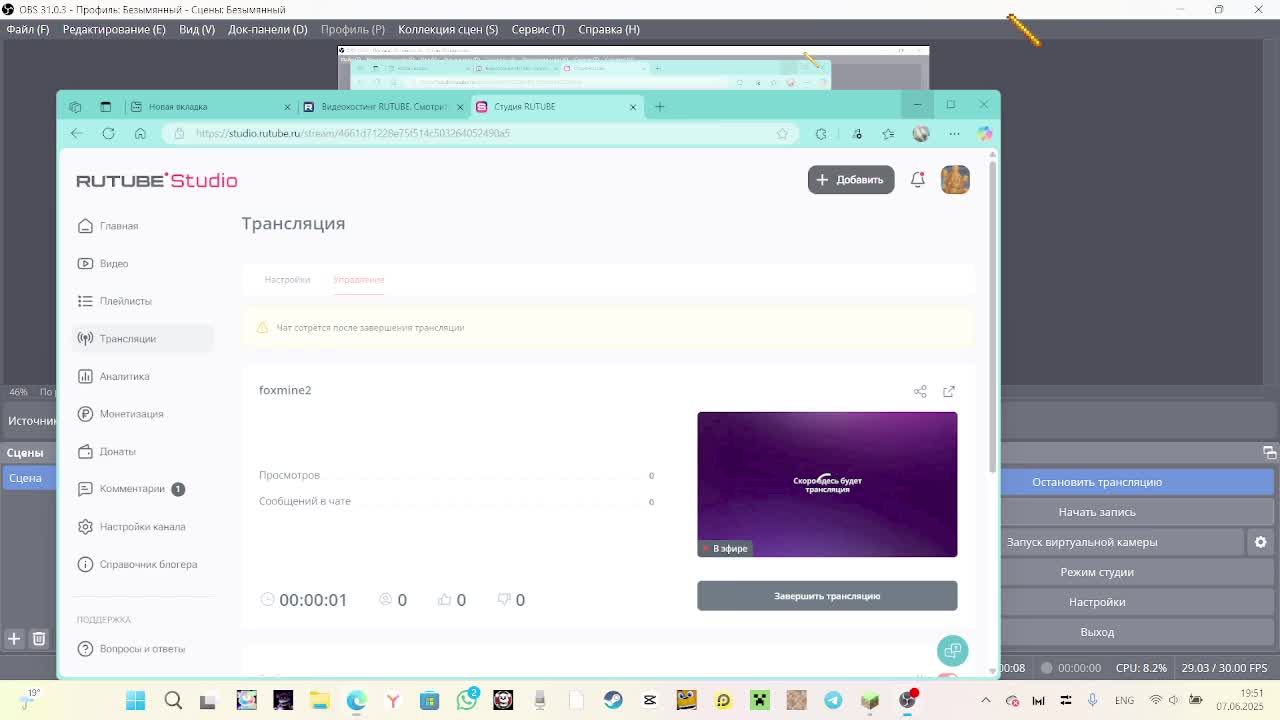Open the Аналитика sidebar section
Image resolution: width=1280 pixels, height=720 pixels.
[x=114, y=377]
